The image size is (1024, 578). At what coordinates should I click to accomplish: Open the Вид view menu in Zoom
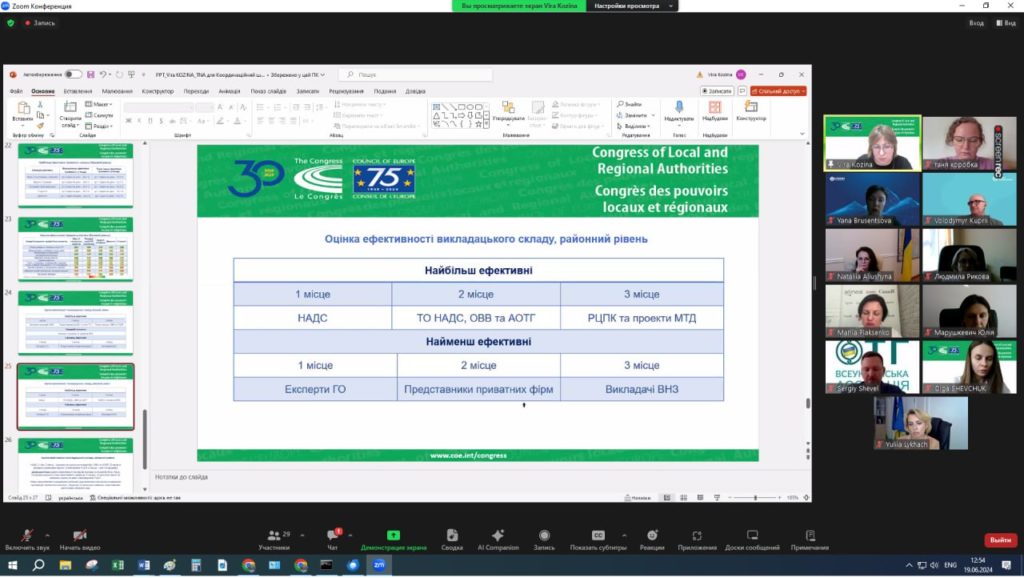pos(1006,23)
